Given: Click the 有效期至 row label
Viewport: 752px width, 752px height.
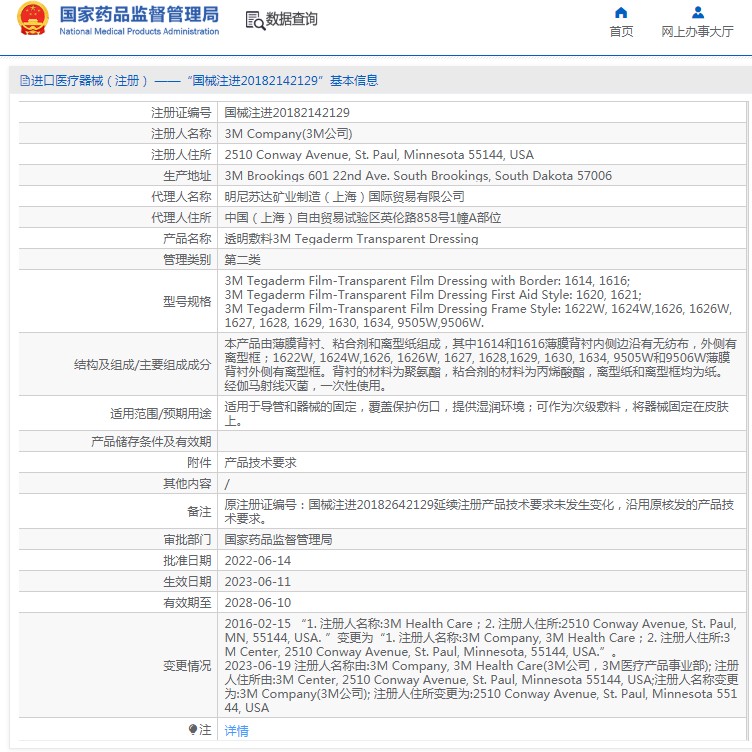Looking at the screenshot, I should [x=187, y=603].
